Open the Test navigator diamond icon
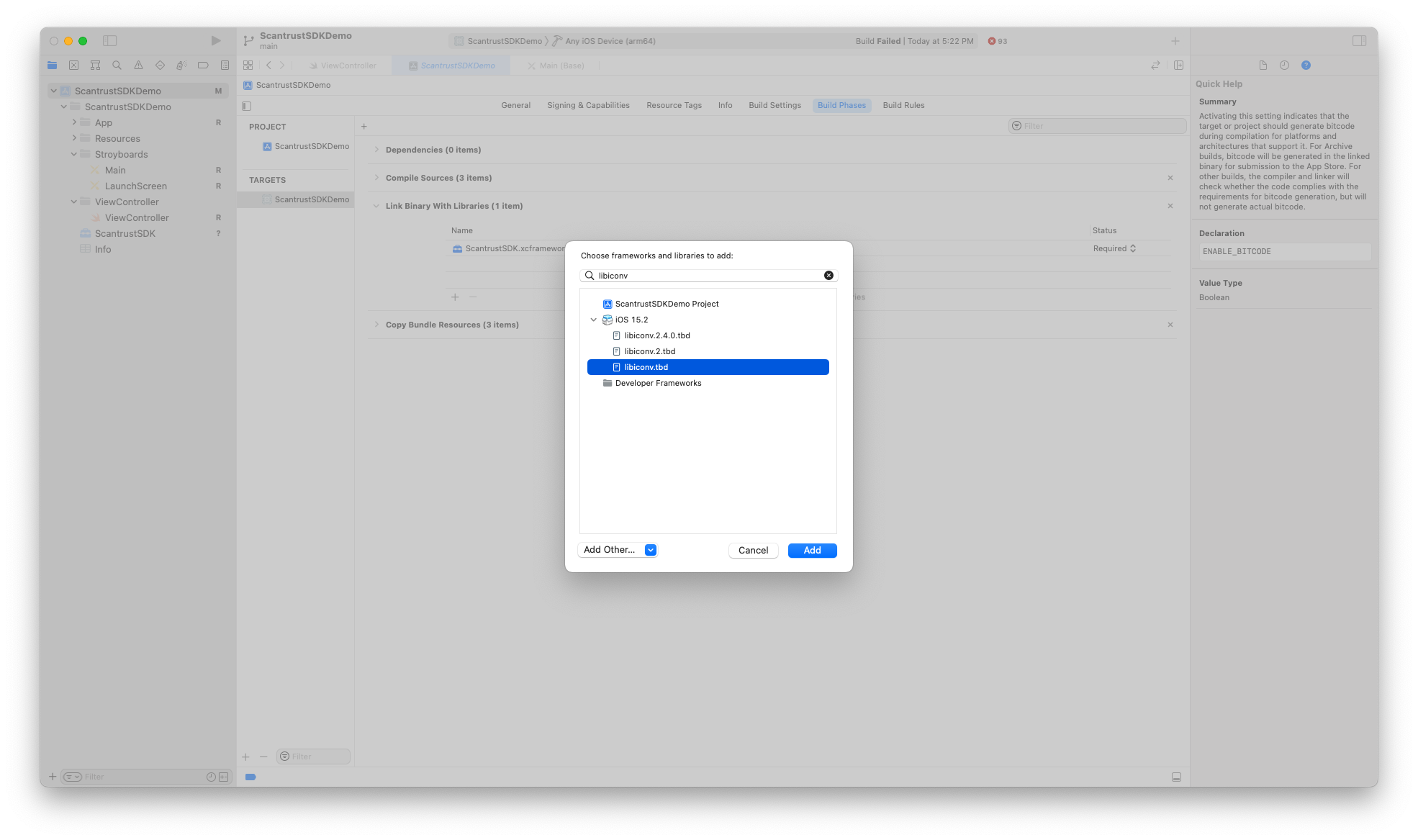 (x=160, y=66)
